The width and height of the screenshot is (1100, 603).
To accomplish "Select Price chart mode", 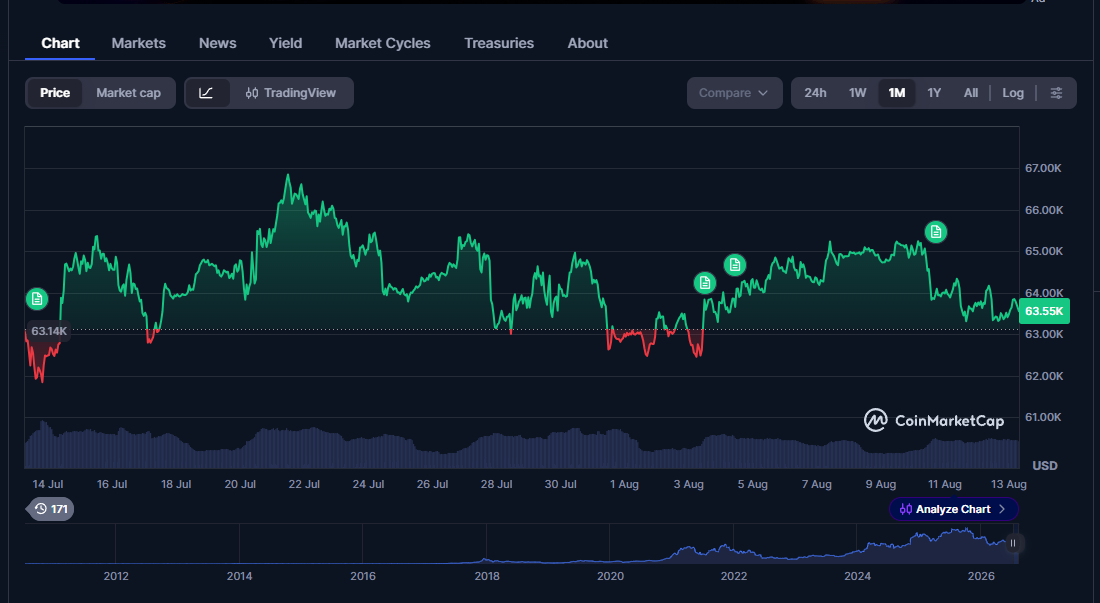I will pos(55,93).
